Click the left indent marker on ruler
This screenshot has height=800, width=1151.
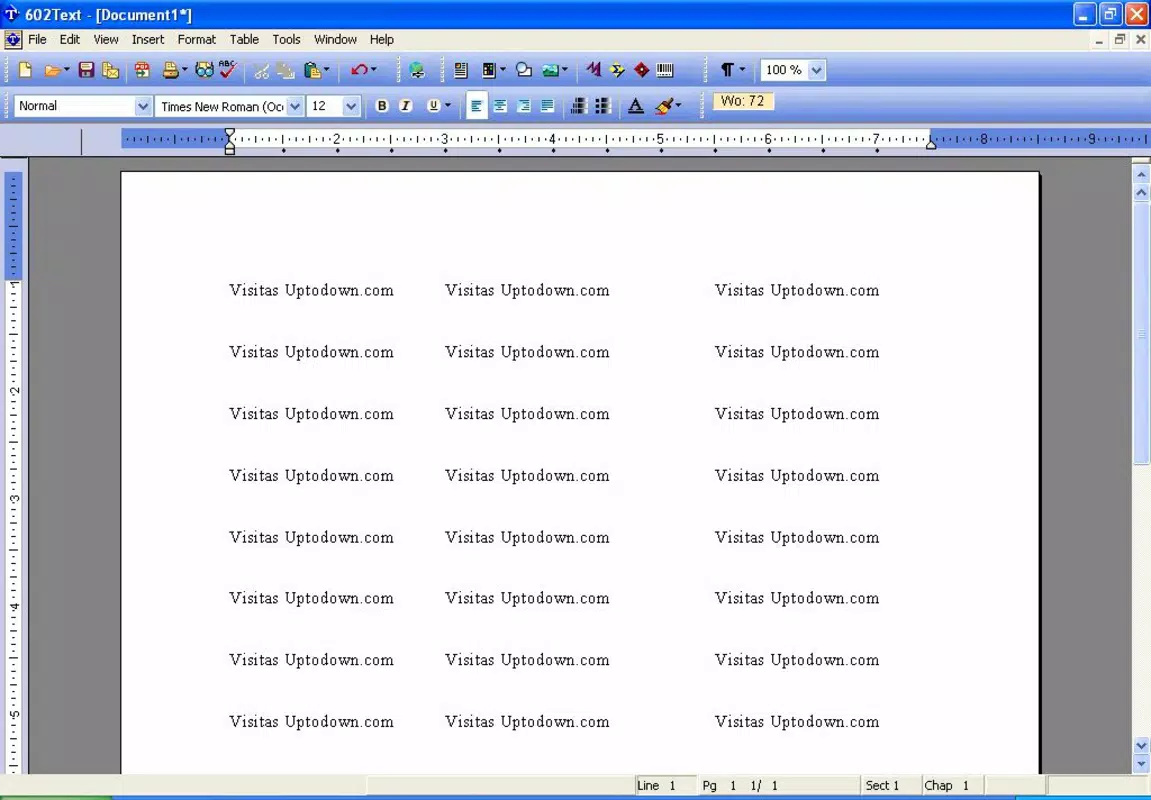(230, 141)
